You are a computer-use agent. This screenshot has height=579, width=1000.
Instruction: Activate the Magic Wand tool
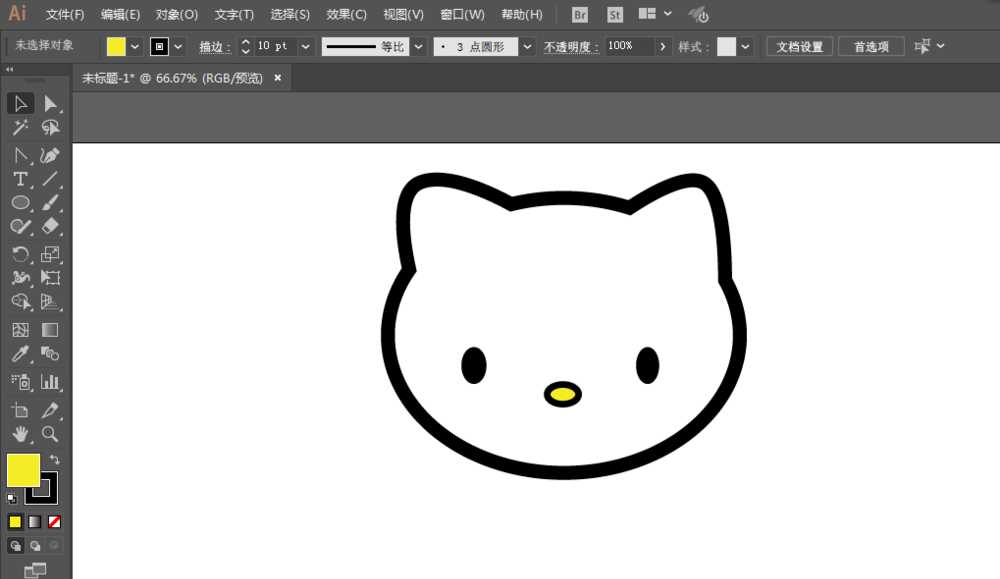(21, 128)
